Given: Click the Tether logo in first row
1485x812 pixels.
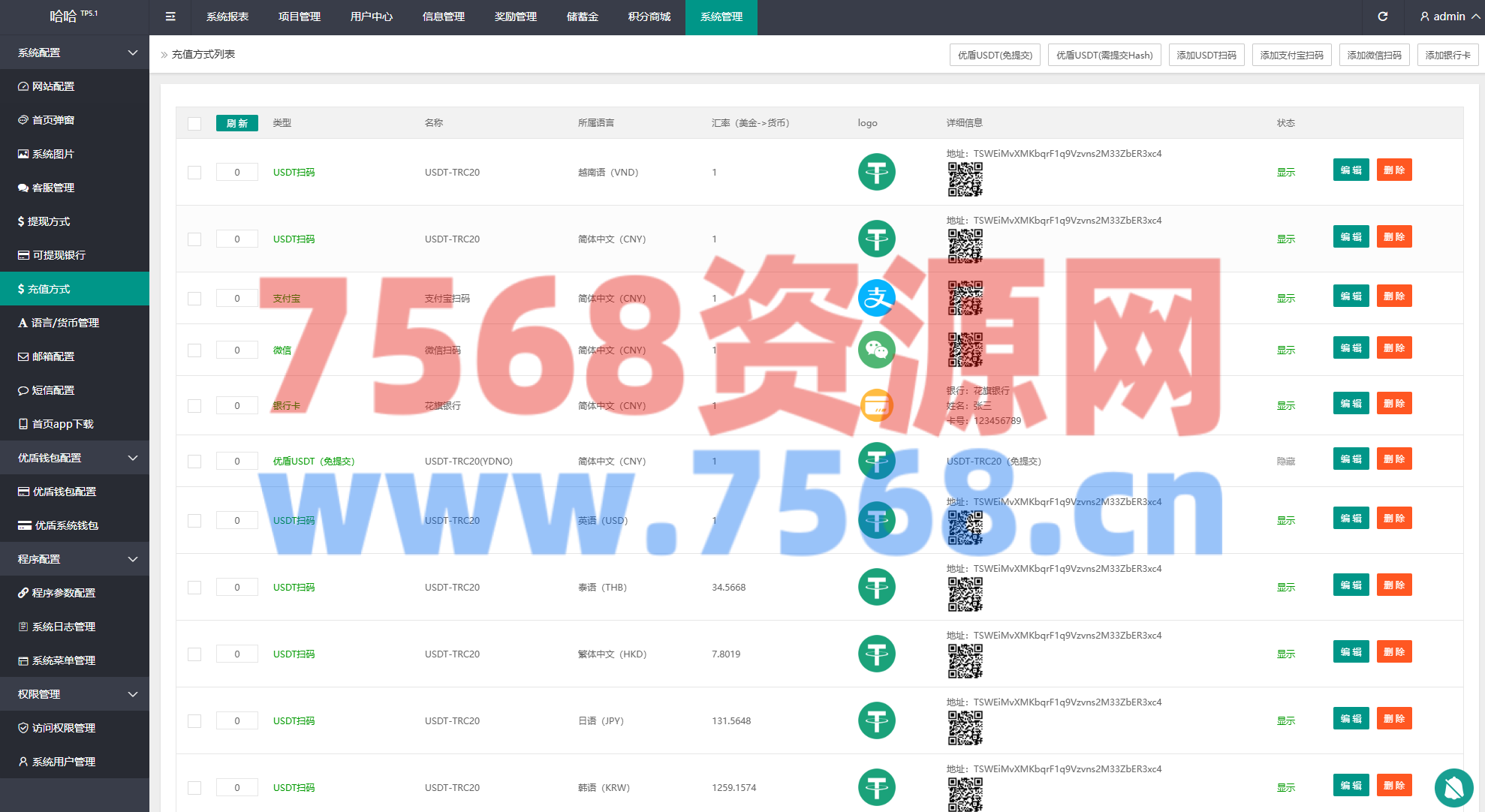Looking at the screenshot, I should pos(876,172).
